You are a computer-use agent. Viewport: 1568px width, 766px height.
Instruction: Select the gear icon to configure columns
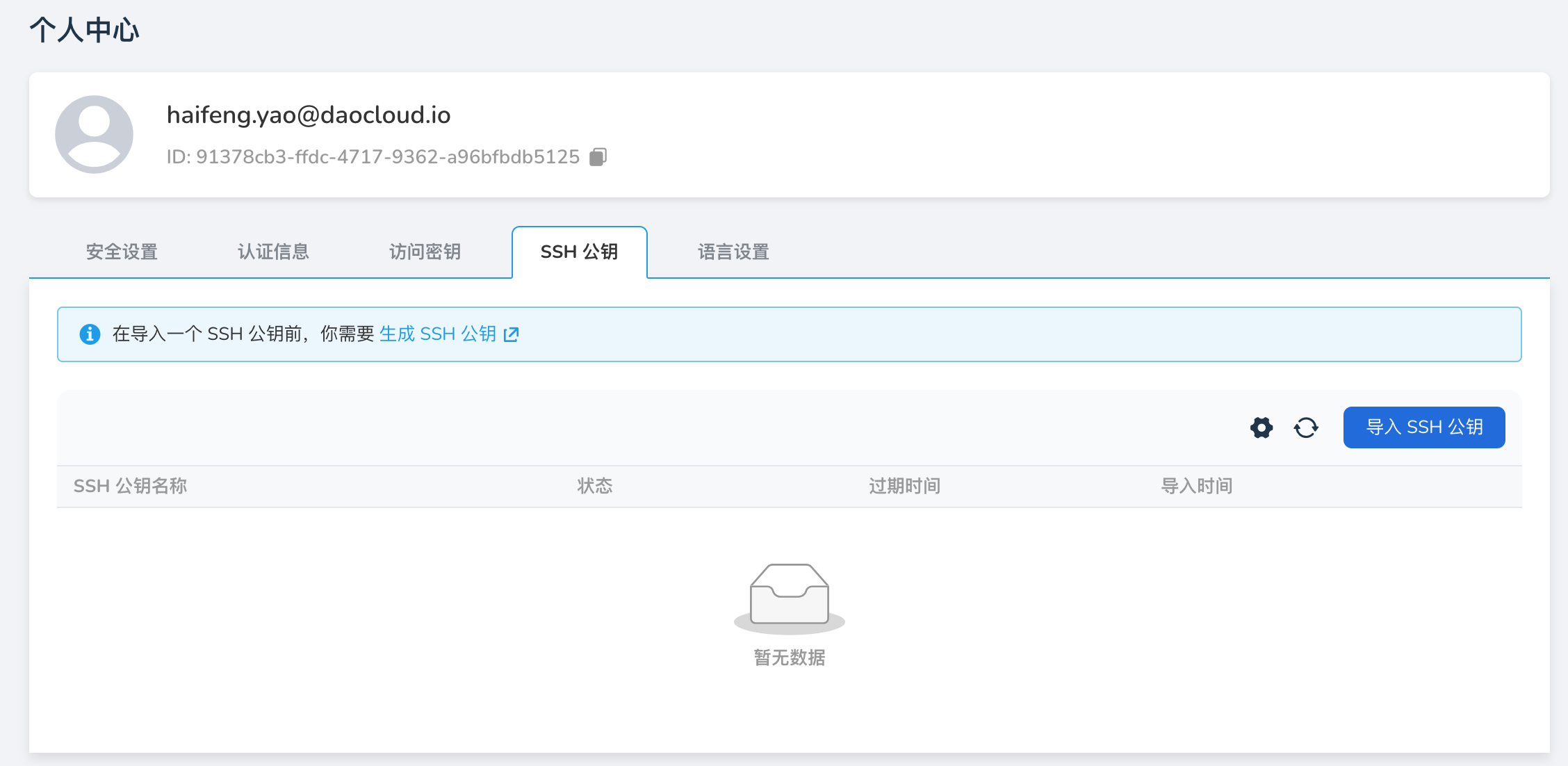point(1261,427)
